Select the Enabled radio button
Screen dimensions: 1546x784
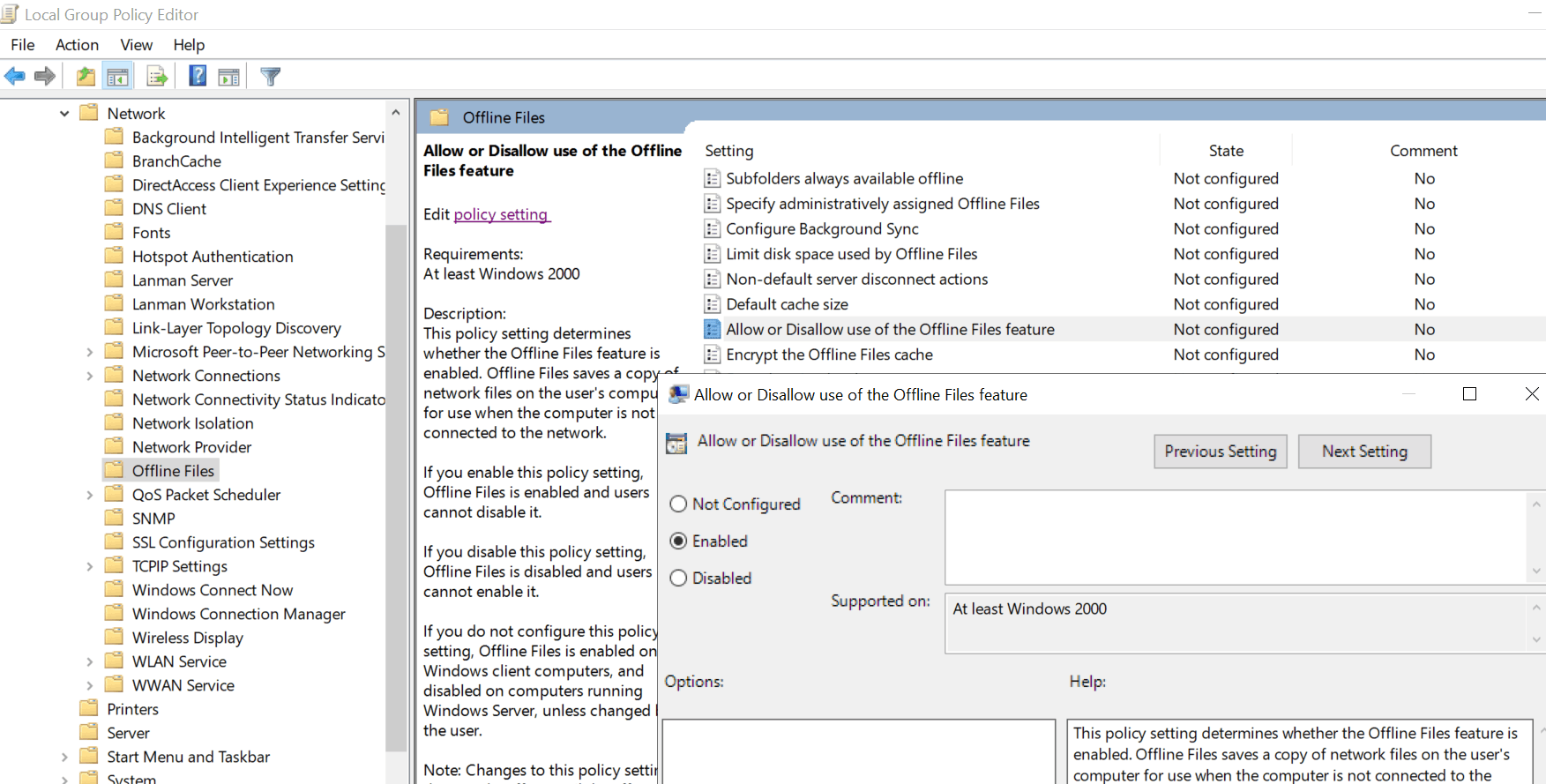click(678, 541)
